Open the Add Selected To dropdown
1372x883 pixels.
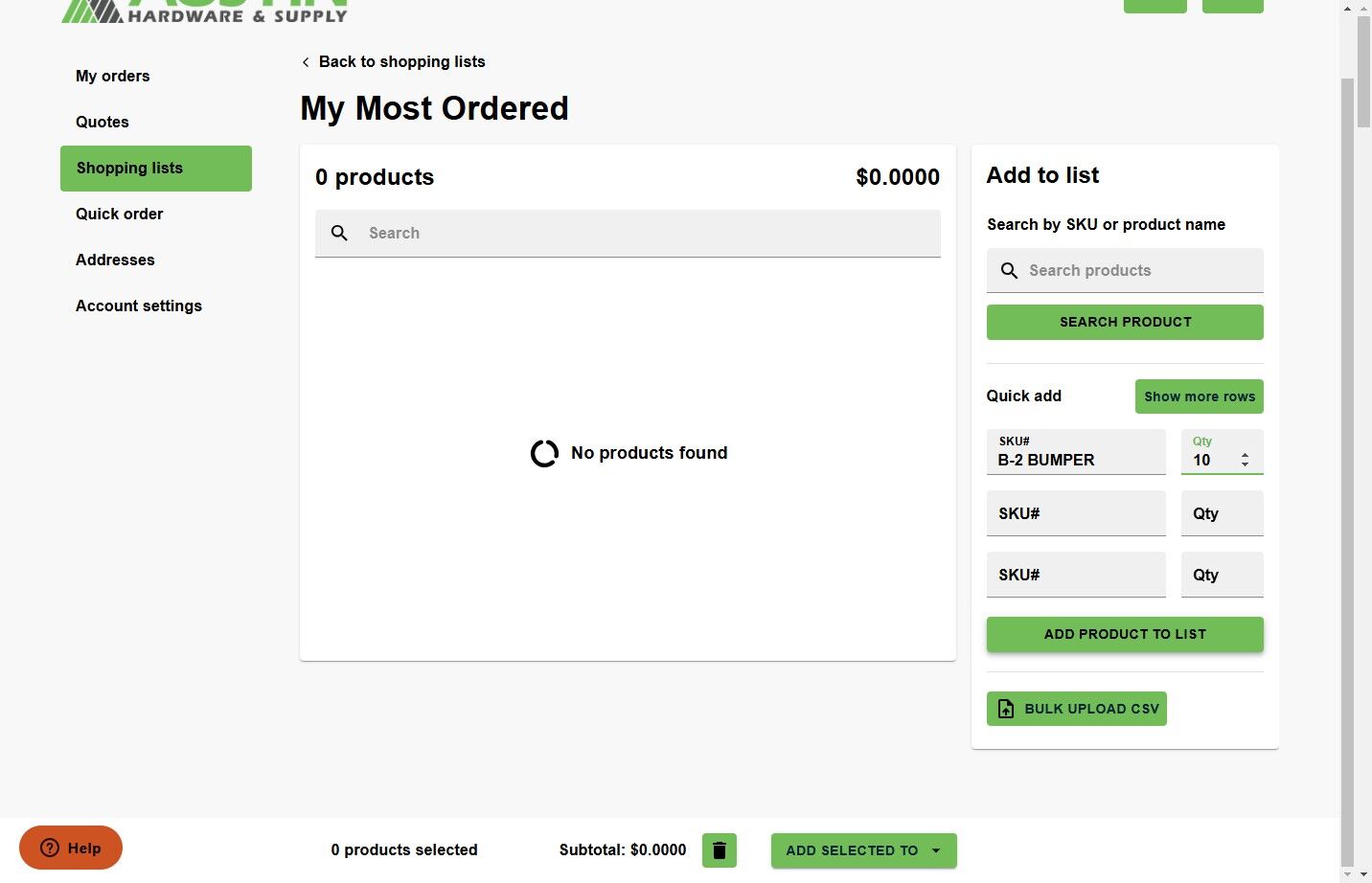point(863,850)
